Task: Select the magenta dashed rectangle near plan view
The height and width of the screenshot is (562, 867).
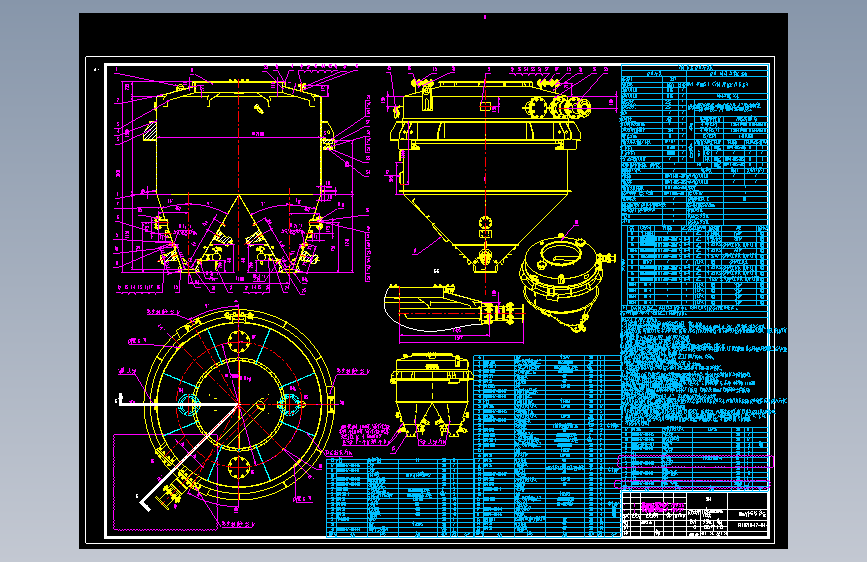Action: pos(165,481)
